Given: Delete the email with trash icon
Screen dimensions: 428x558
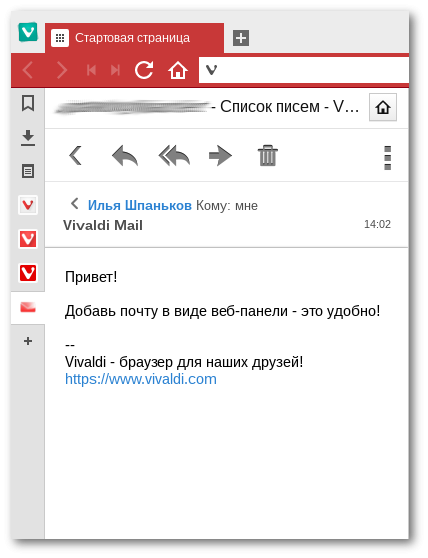Looking at the screenshot, I should [268, 156].
